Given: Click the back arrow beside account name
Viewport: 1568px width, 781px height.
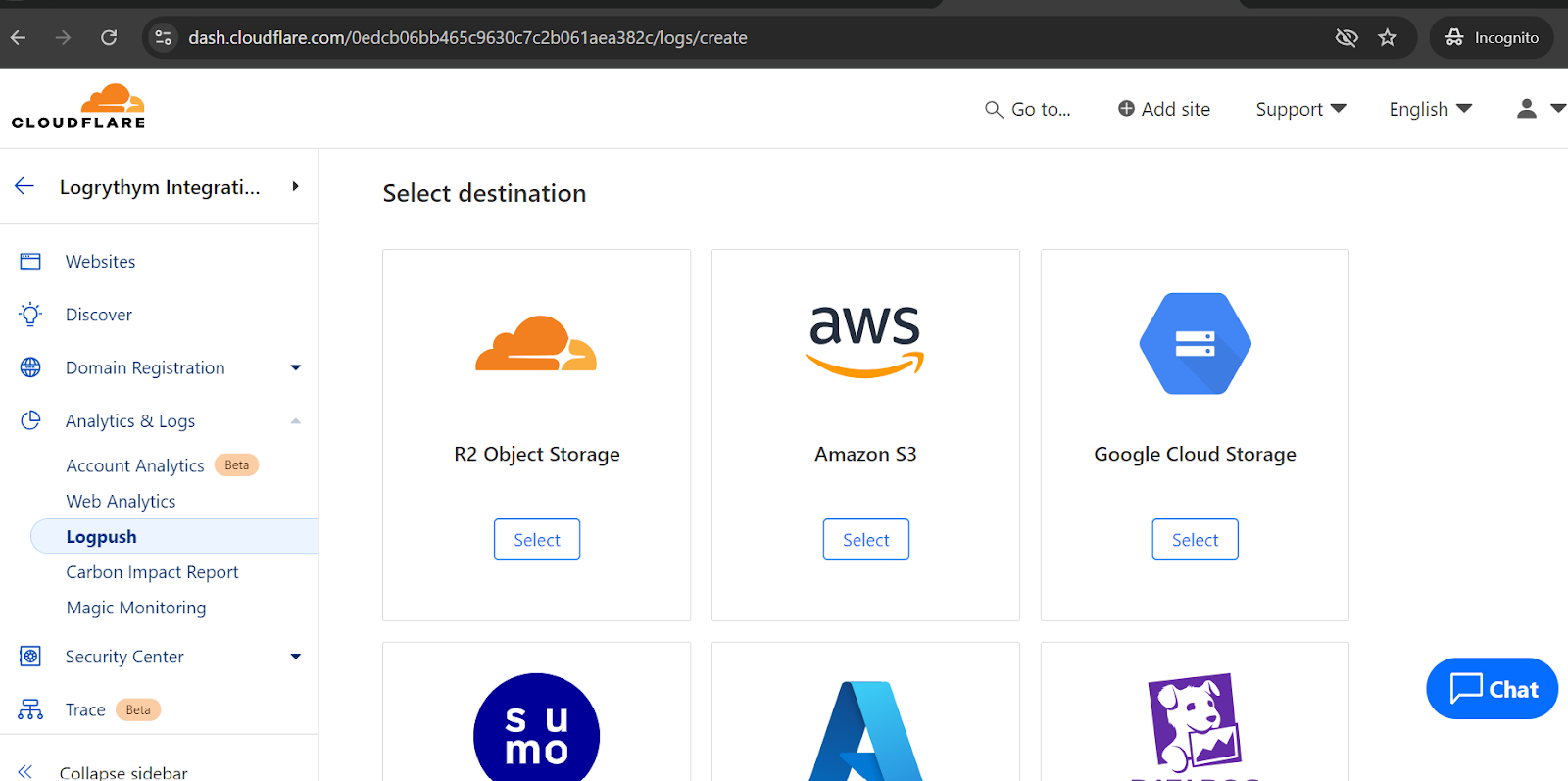Looking at the screenshot, I should (x=24, y=186).
